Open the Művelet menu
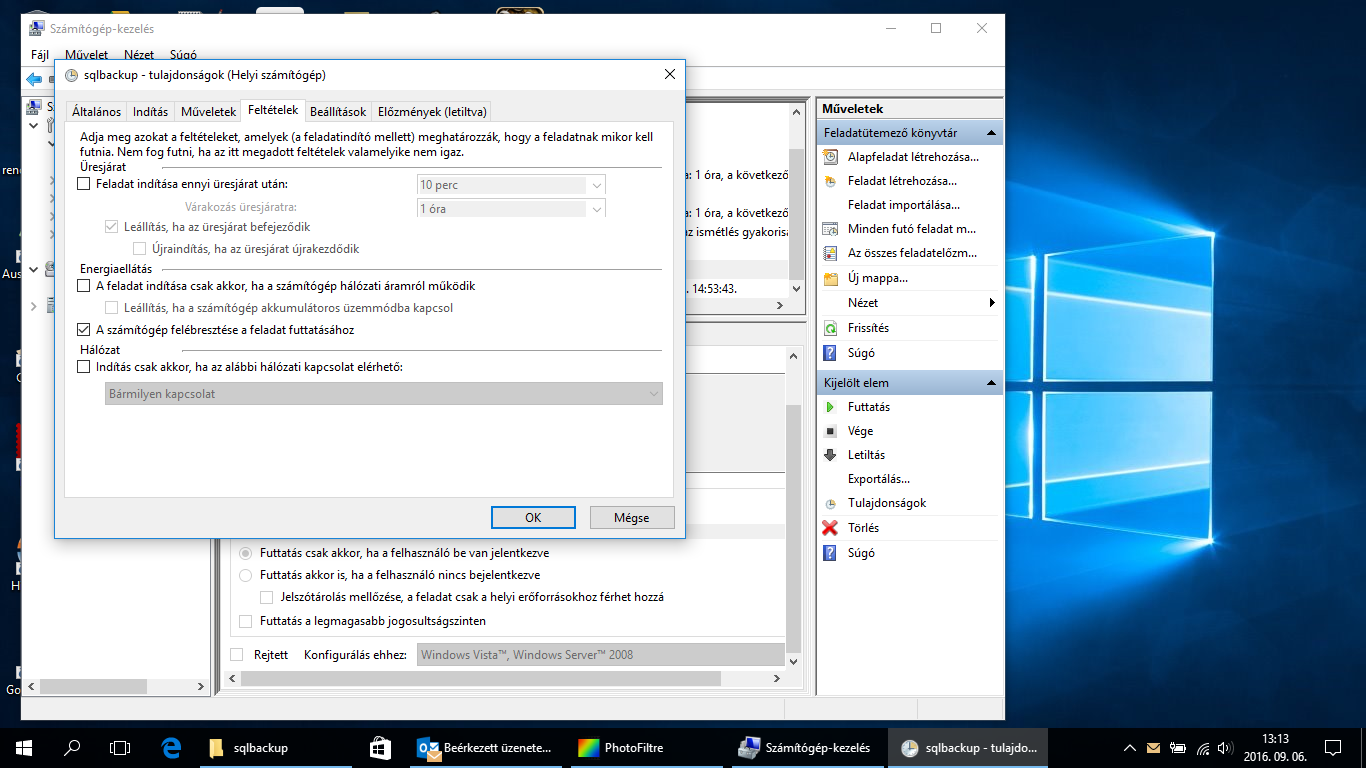 [87, 55]
